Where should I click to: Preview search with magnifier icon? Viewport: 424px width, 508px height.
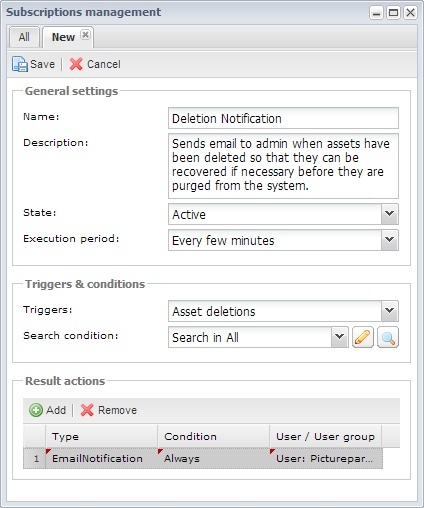pos(388,337)
